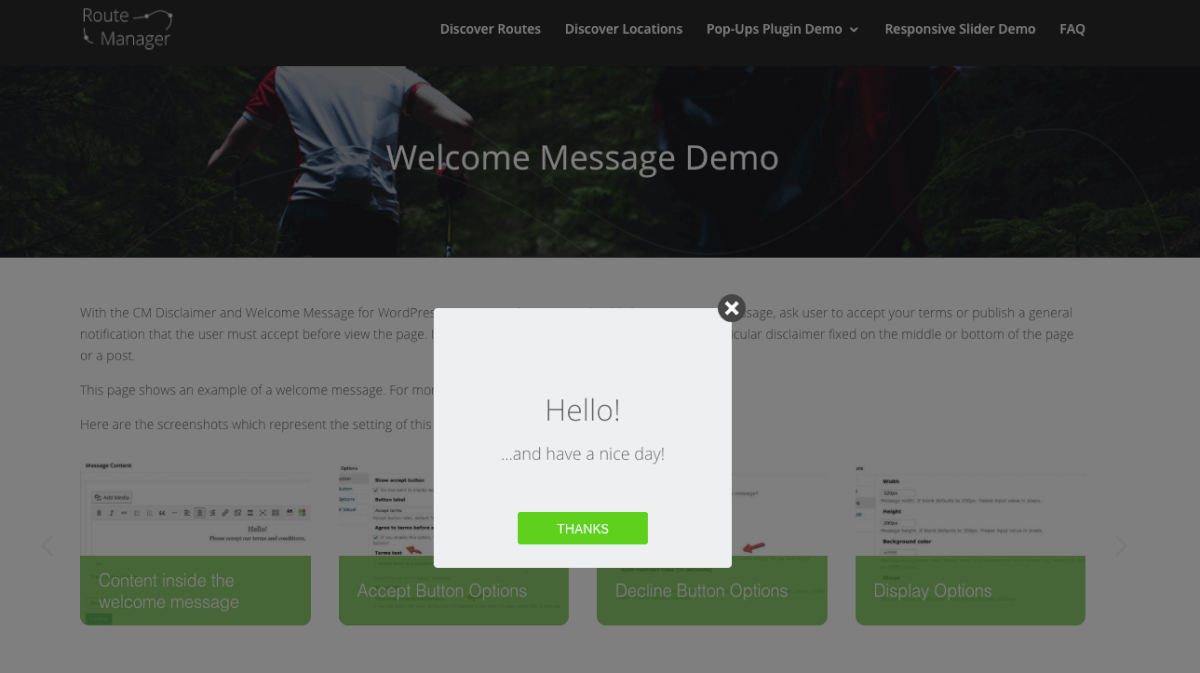
Task: Open the Discover Locations menu item
Action: coord(623,29)
